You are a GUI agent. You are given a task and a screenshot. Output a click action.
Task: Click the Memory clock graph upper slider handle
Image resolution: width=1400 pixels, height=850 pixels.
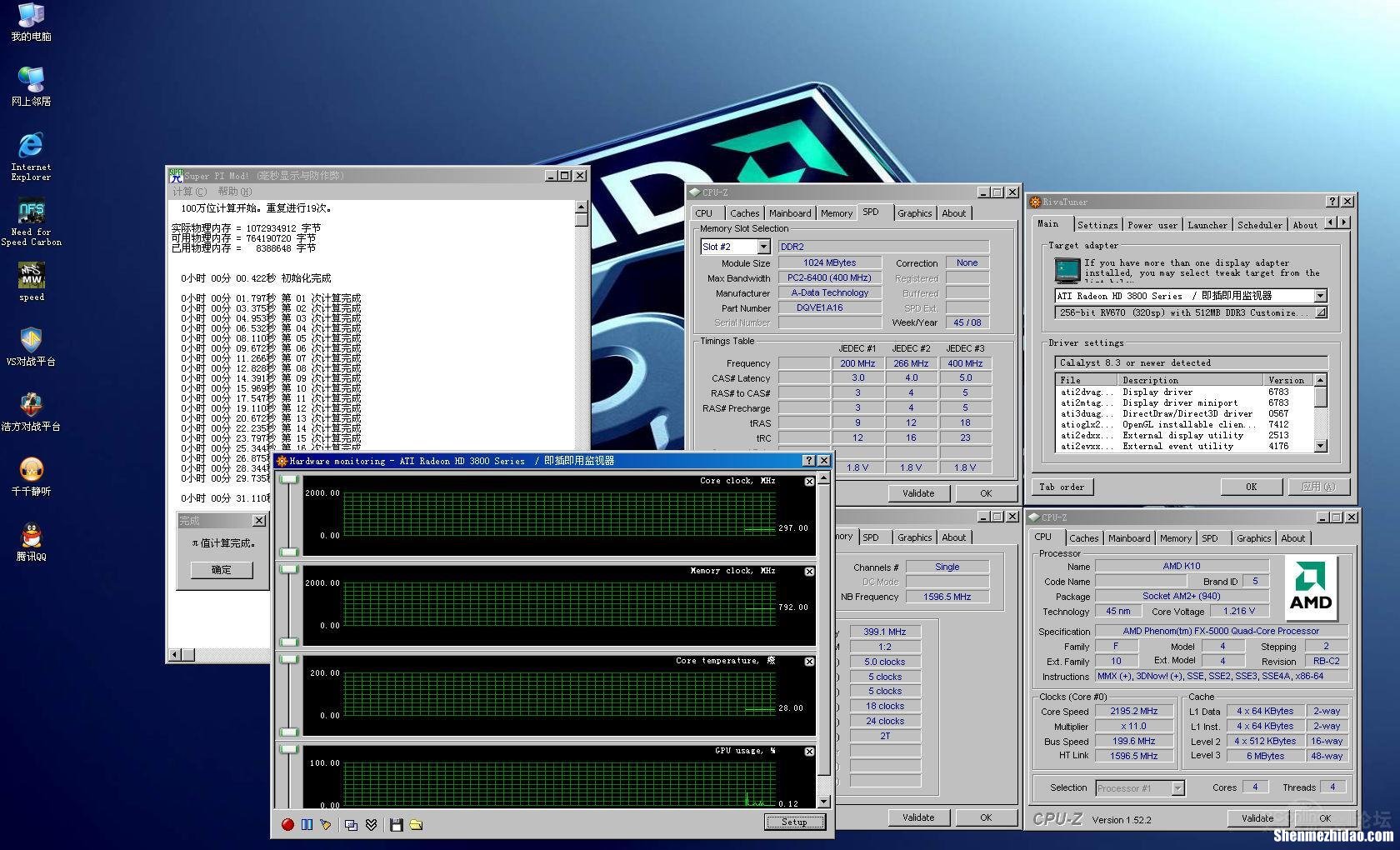pyautogui.click(x=289, y=569)
